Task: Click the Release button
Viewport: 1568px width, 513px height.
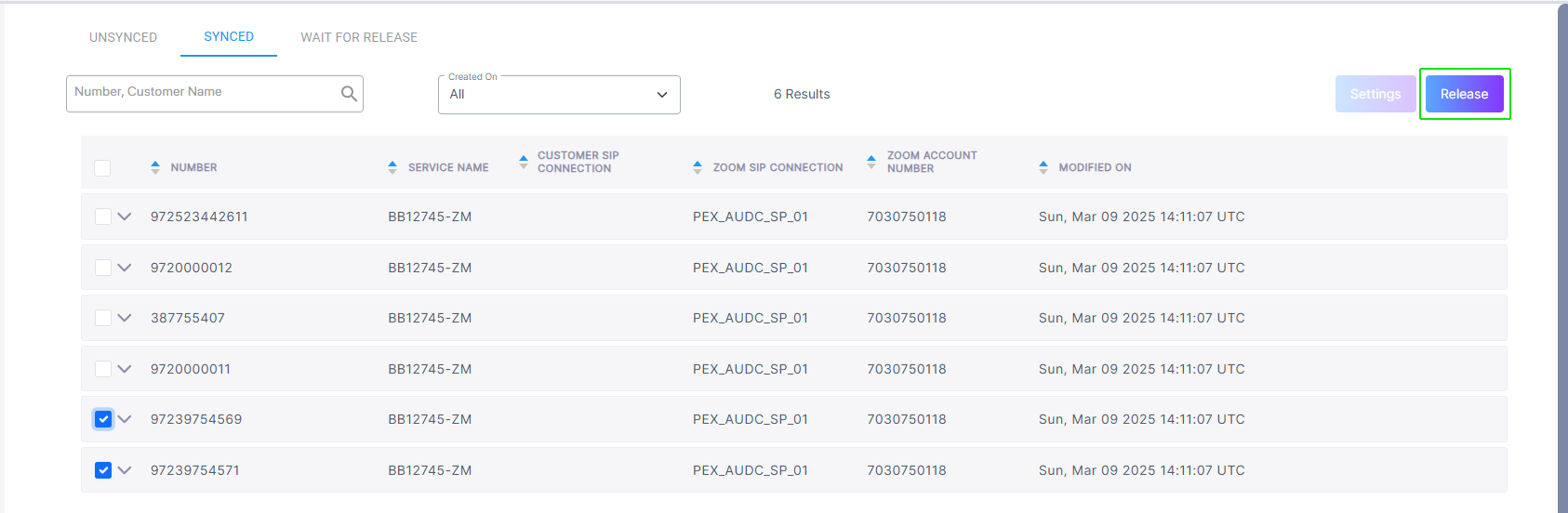Action: point(1465,94)
